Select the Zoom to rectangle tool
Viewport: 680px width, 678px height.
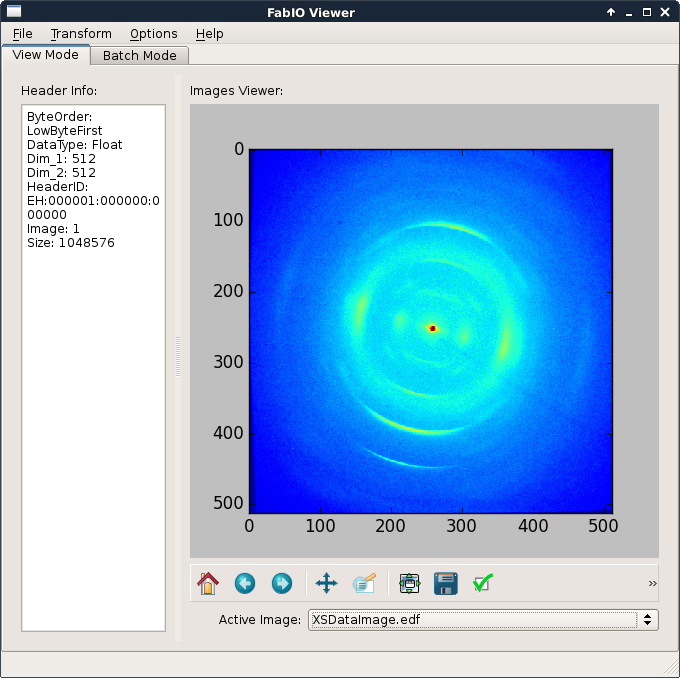[364, 583]
